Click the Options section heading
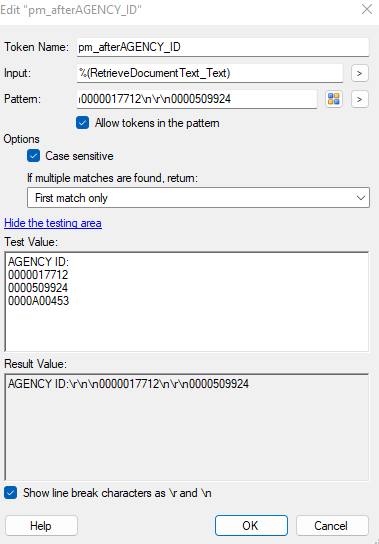 [22, 139]
